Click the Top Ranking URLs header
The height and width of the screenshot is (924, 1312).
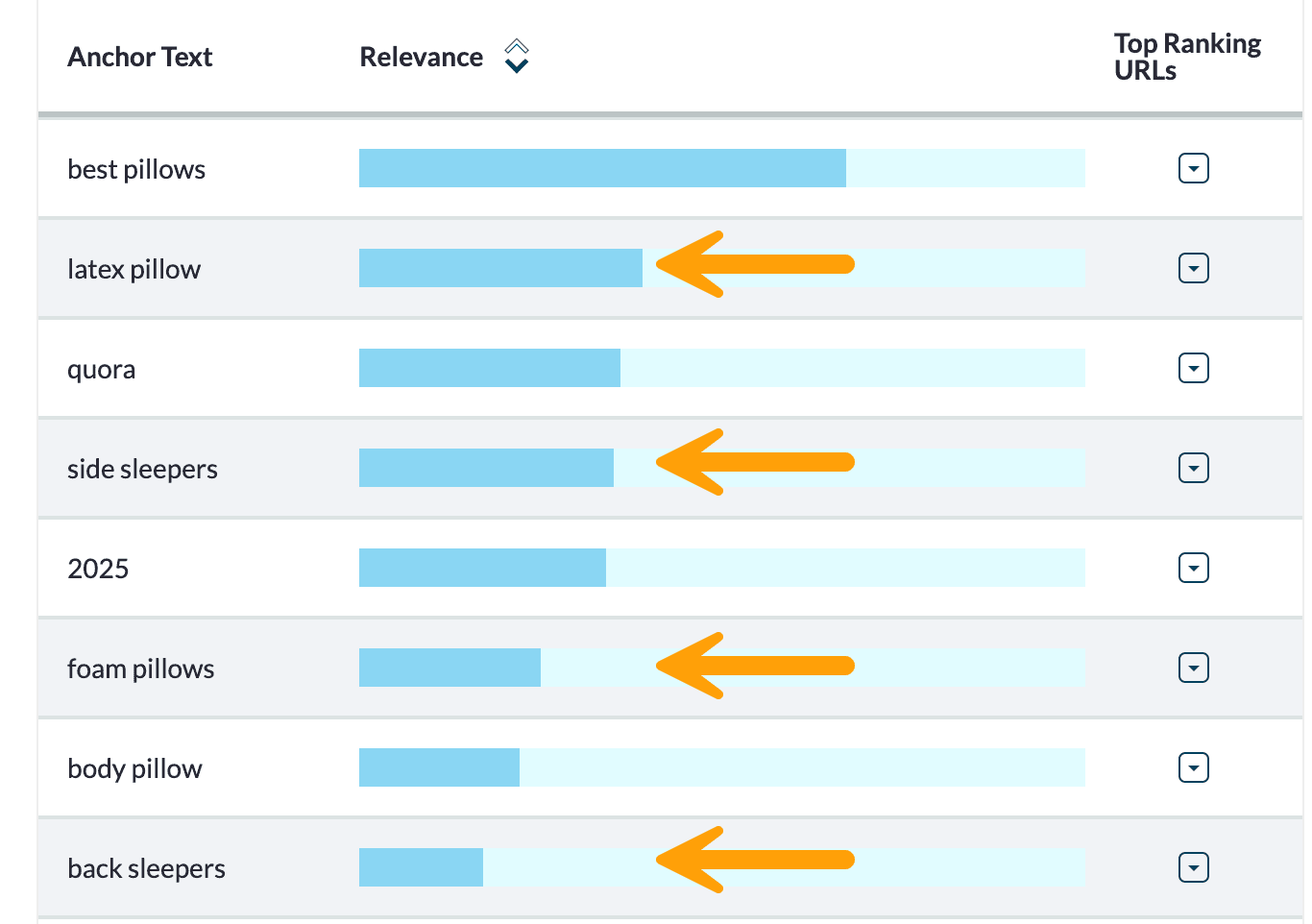click(1187, 57)
